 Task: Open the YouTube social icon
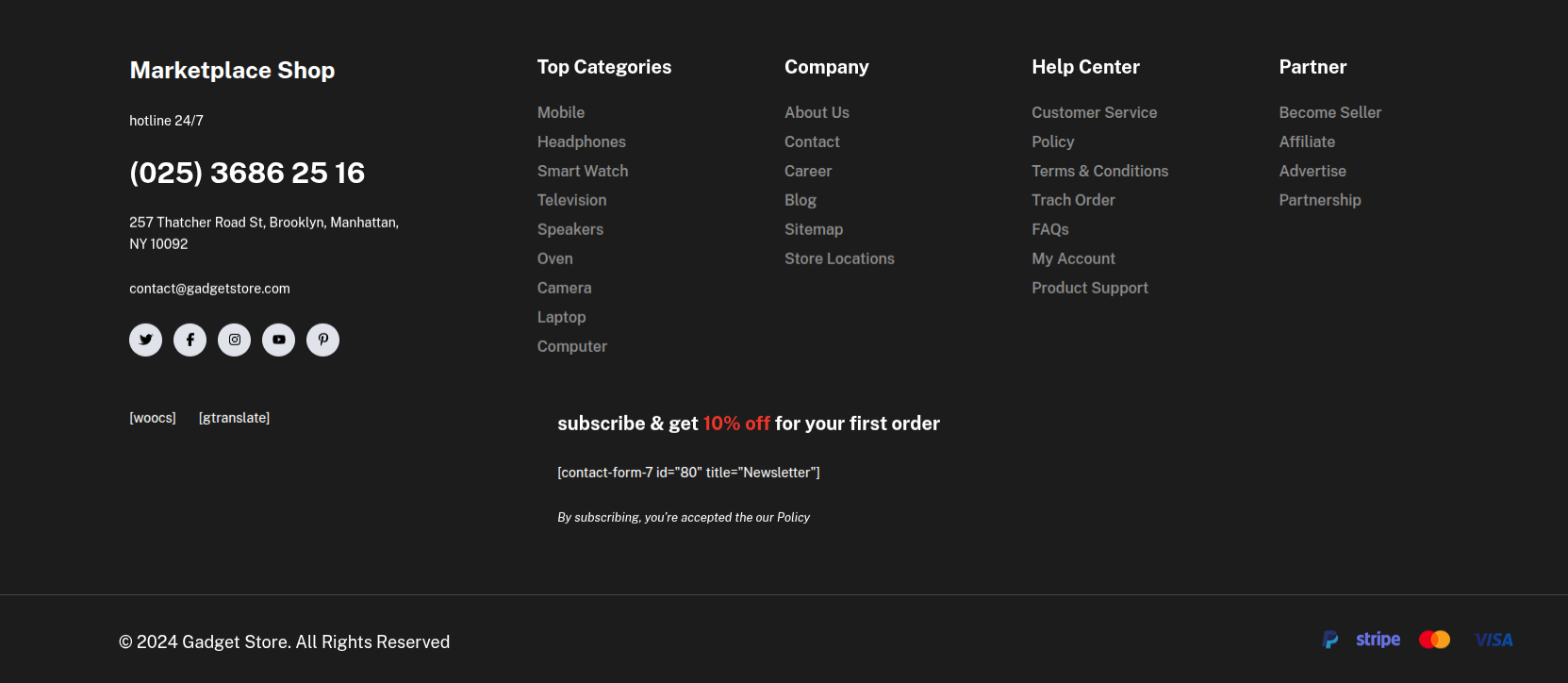278,340
